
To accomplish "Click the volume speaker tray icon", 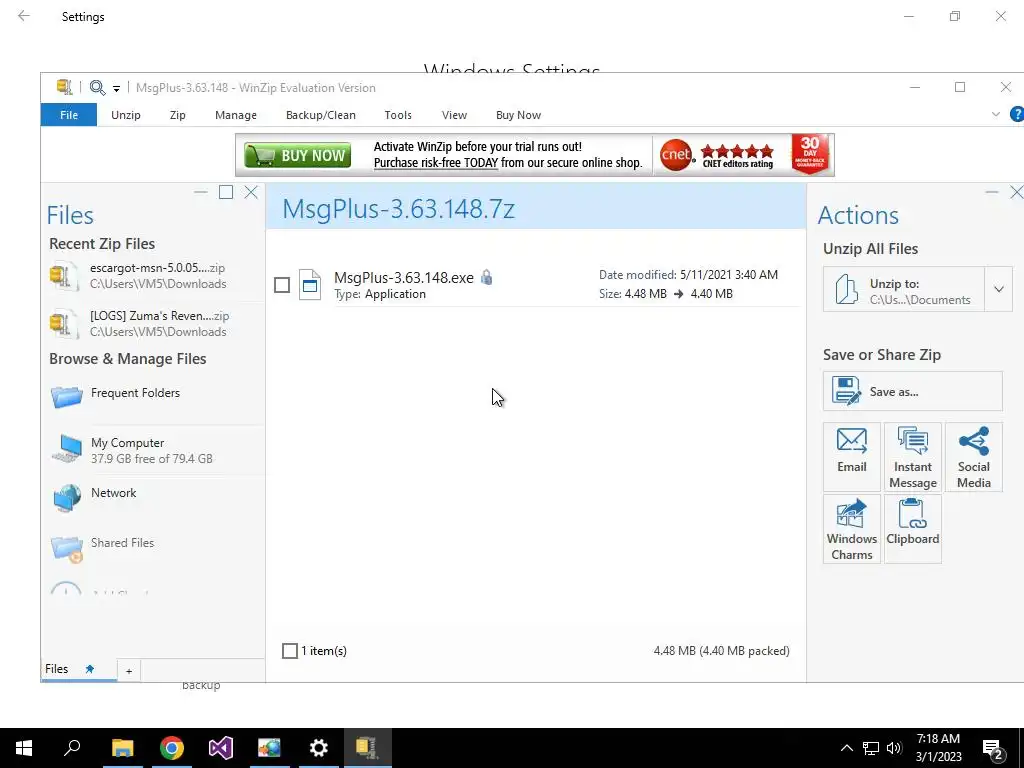I will (x=895, y=748).
